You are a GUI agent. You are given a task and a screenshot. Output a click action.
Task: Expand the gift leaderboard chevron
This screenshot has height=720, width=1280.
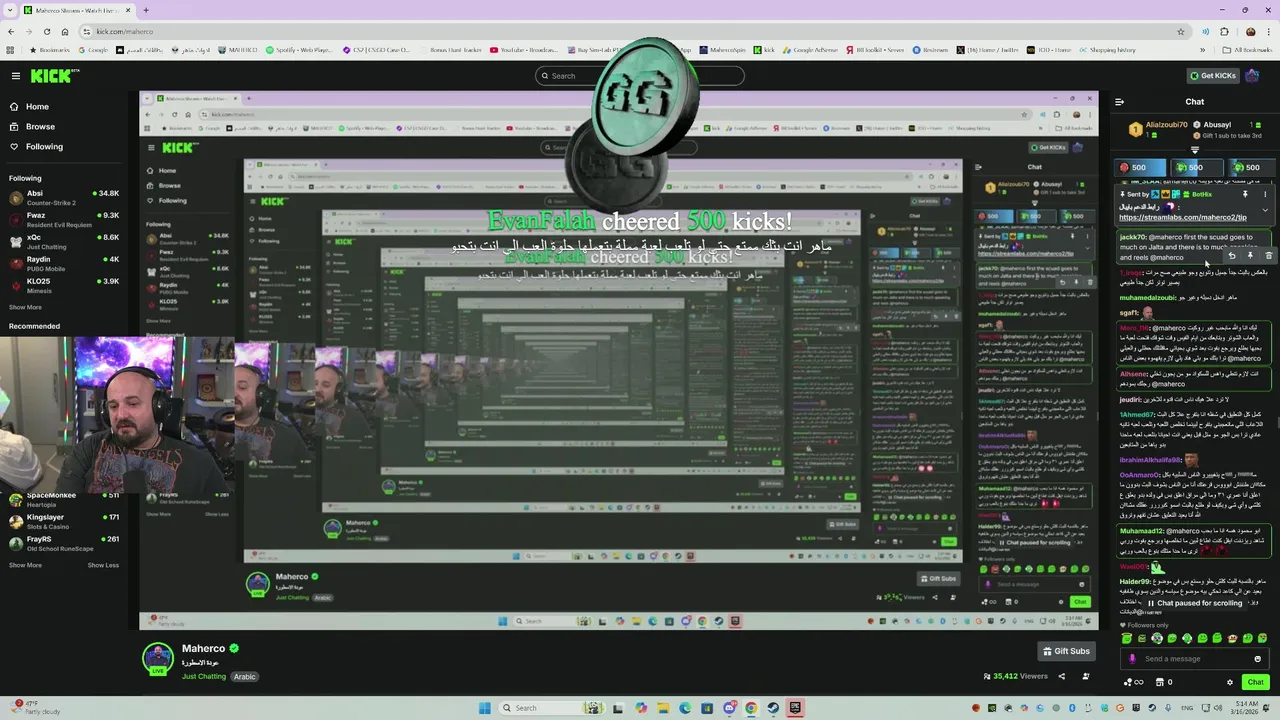1194,151
